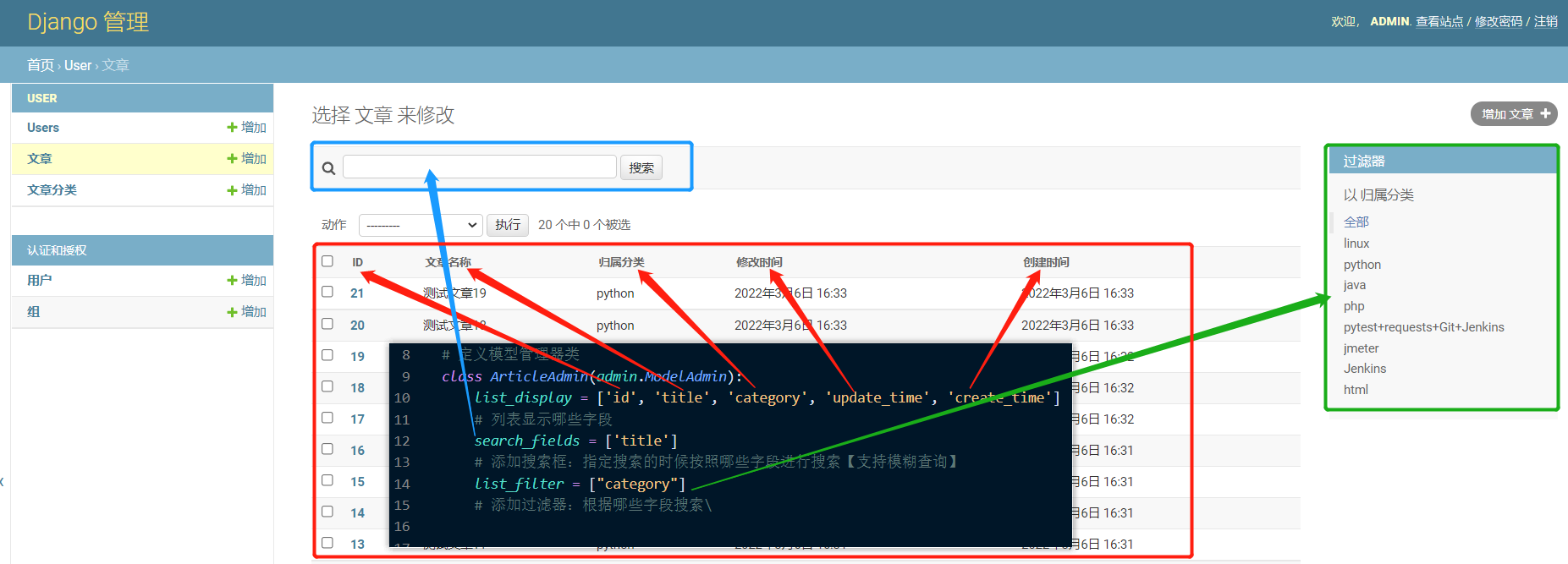Open the 组 link in sidebar
The image size is (1568, 564).
tap(34, 312)
